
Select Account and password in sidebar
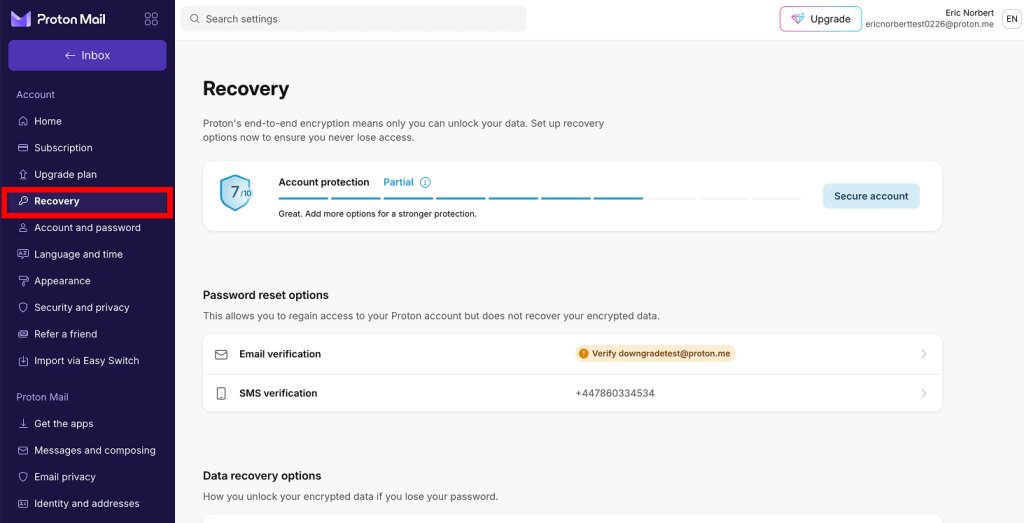(x=88, y=227)
